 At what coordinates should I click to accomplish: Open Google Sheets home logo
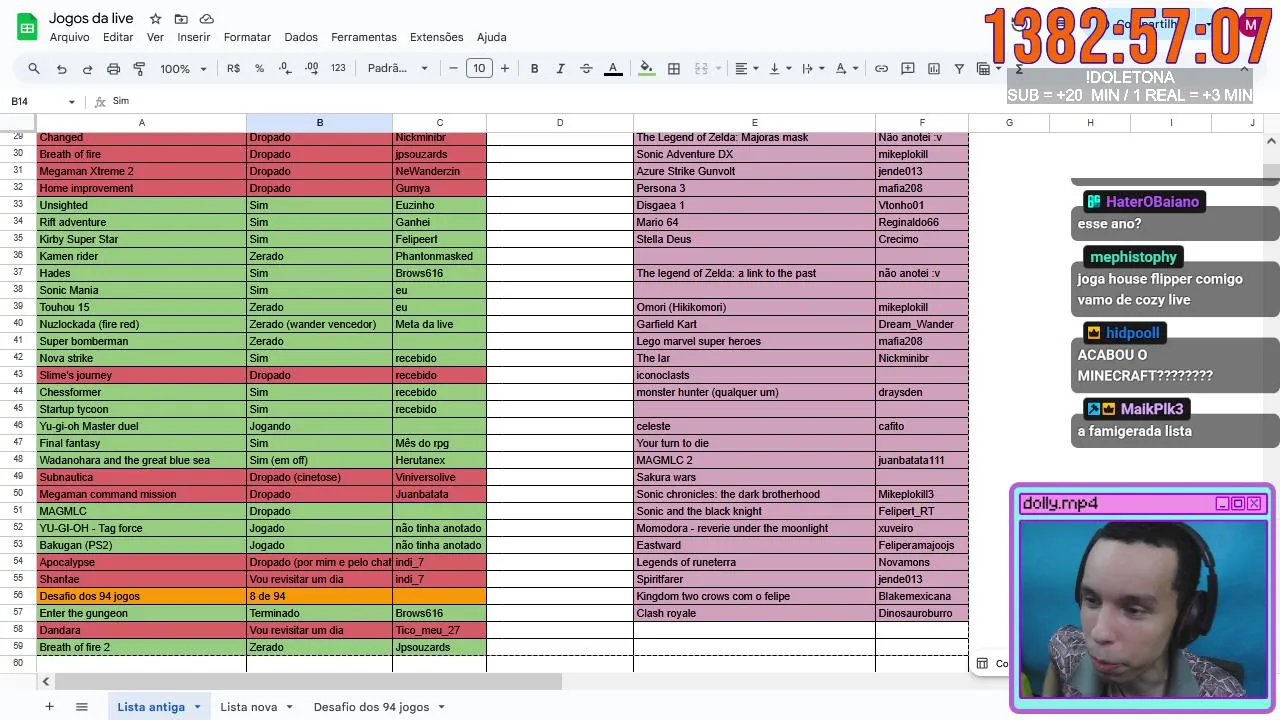27,27
